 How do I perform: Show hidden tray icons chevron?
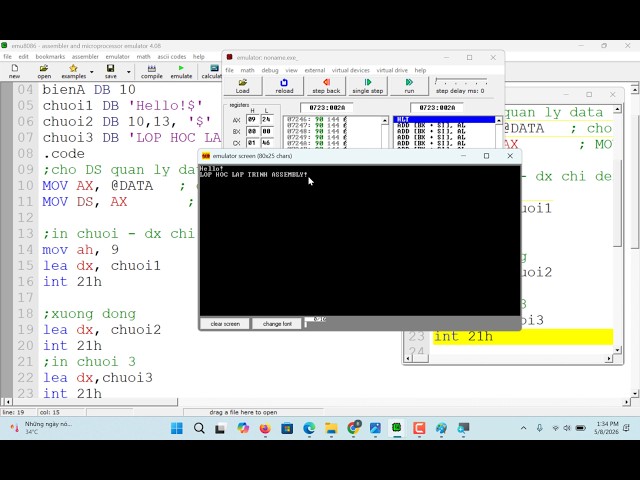(524, 428)
